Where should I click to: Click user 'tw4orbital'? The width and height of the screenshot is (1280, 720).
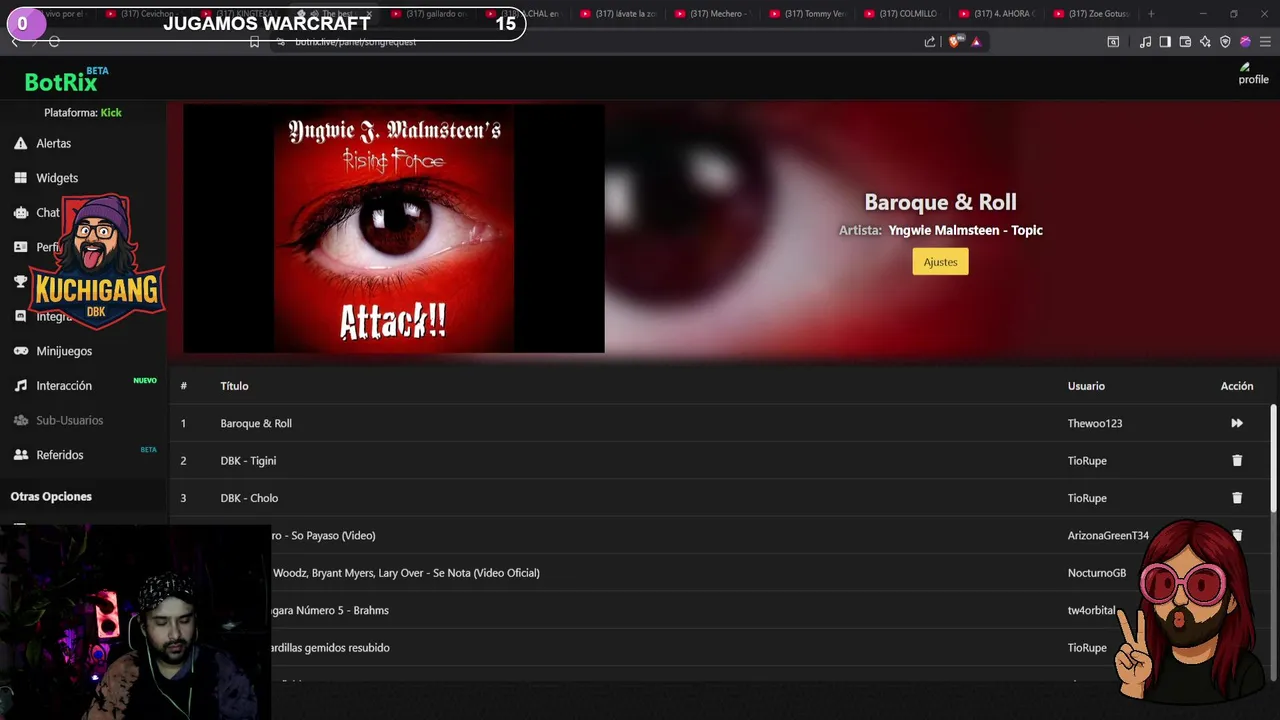[1091, 610]
